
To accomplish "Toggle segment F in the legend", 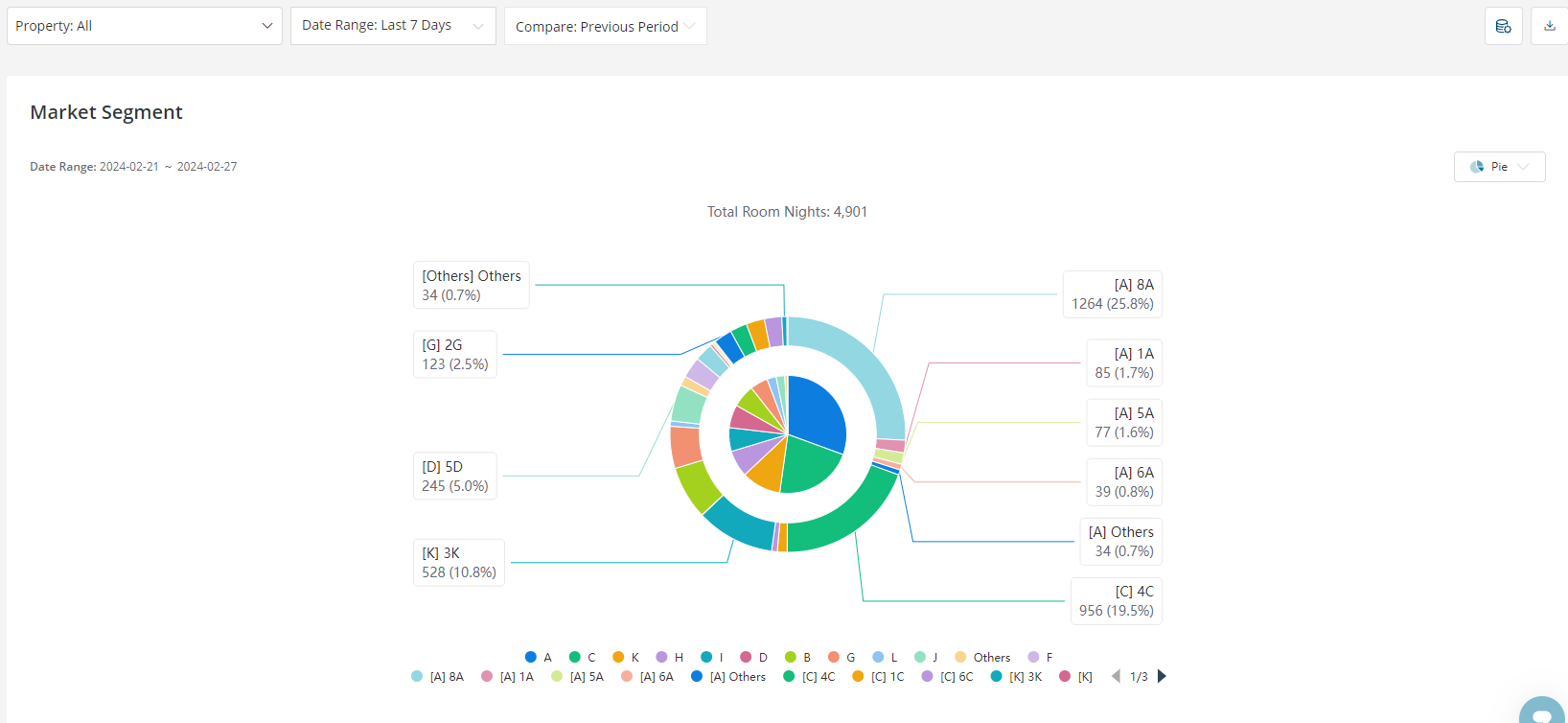I will pos(1041,657).
